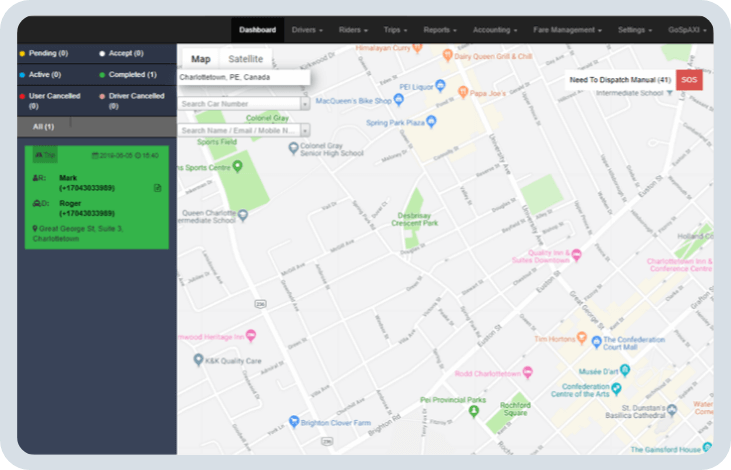Click the Search Car Number field
The height and width of the screenshot is (470, 731).
pos(239,104)
